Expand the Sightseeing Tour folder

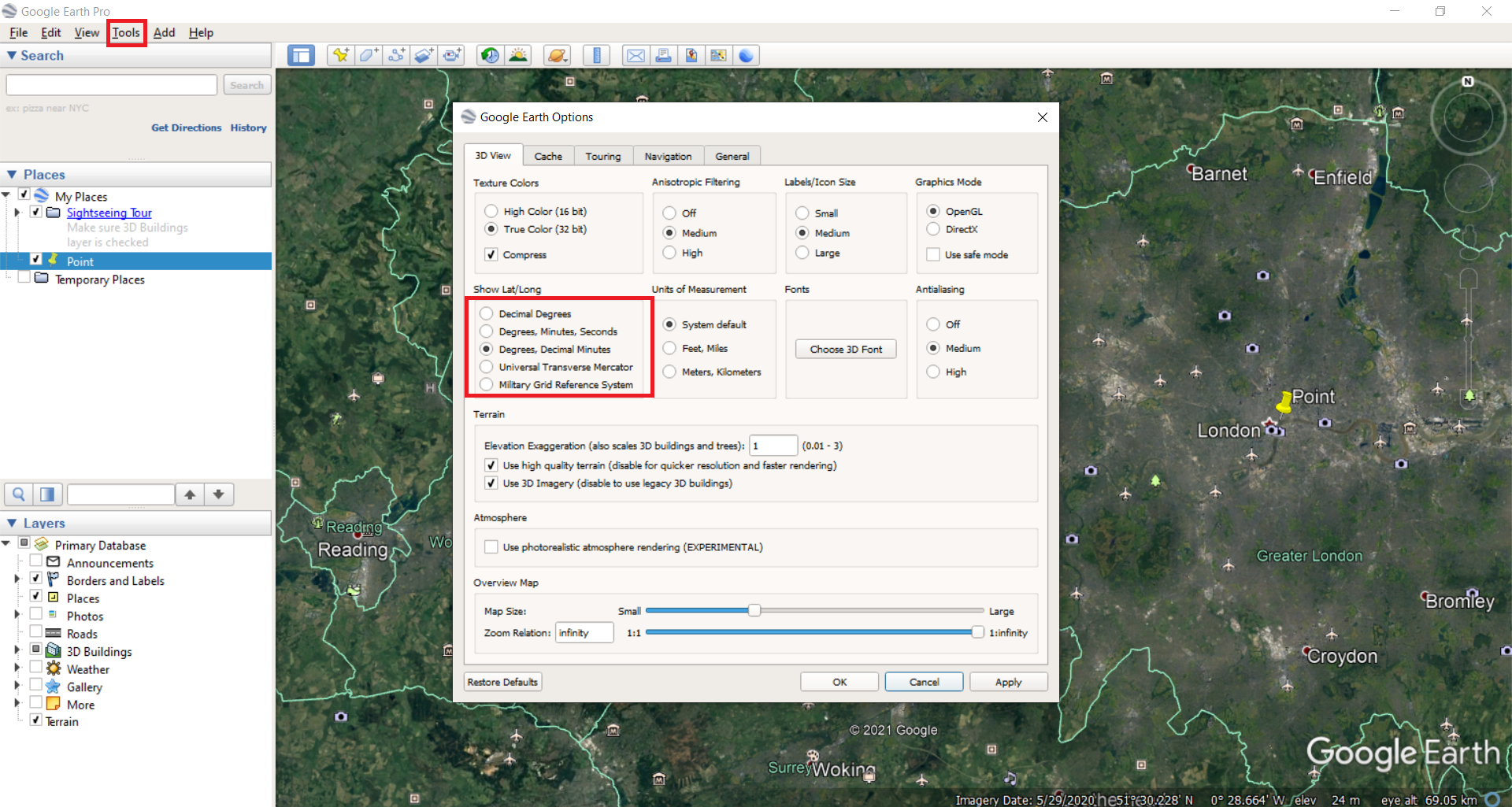(17, 213)
